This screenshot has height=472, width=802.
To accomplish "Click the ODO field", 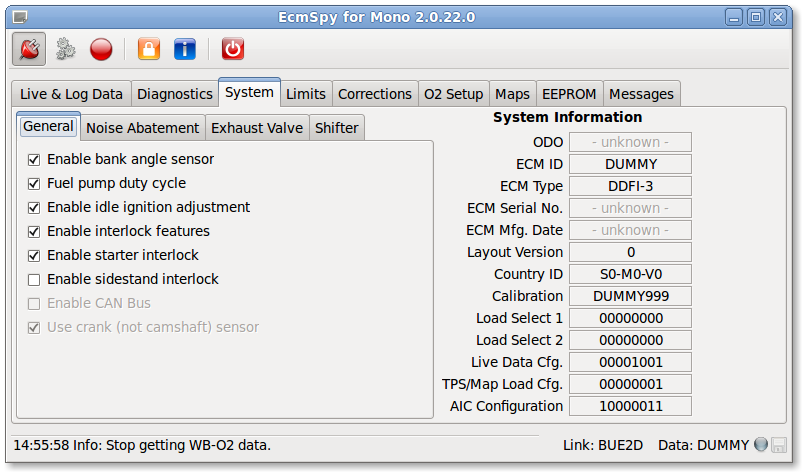I will pos(630,142).
